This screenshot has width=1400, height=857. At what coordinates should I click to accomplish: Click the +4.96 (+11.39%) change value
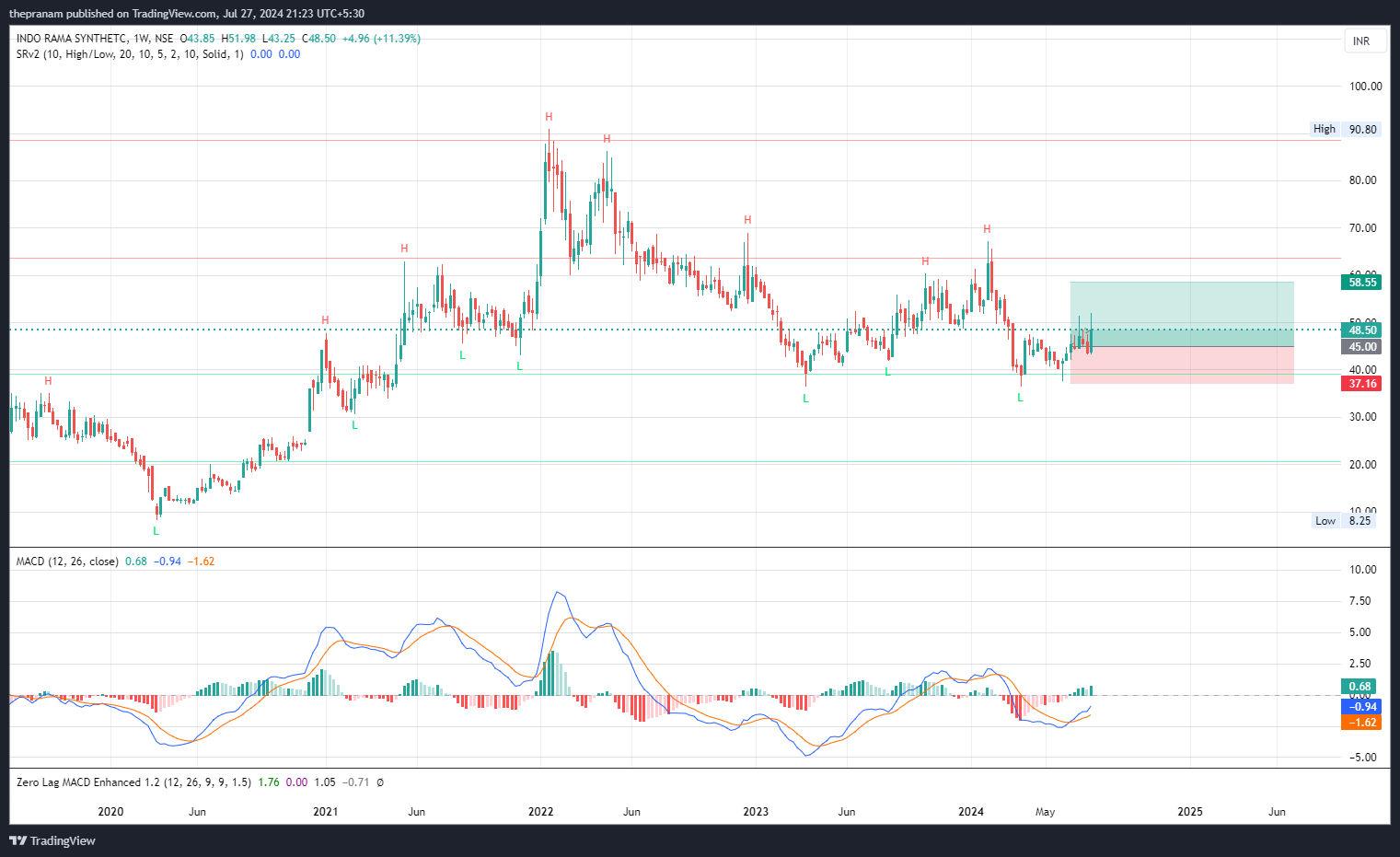[381, 39]
